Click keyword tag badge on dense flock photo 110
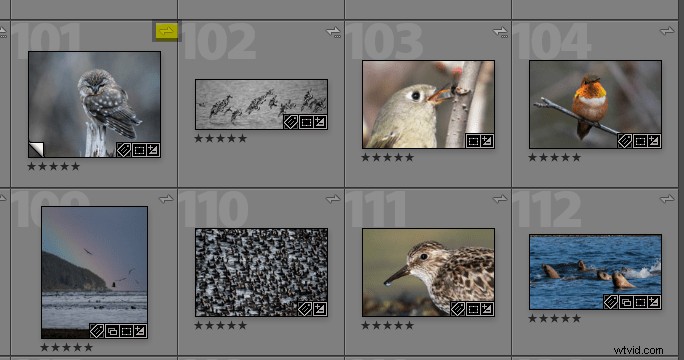 point(304,309)
